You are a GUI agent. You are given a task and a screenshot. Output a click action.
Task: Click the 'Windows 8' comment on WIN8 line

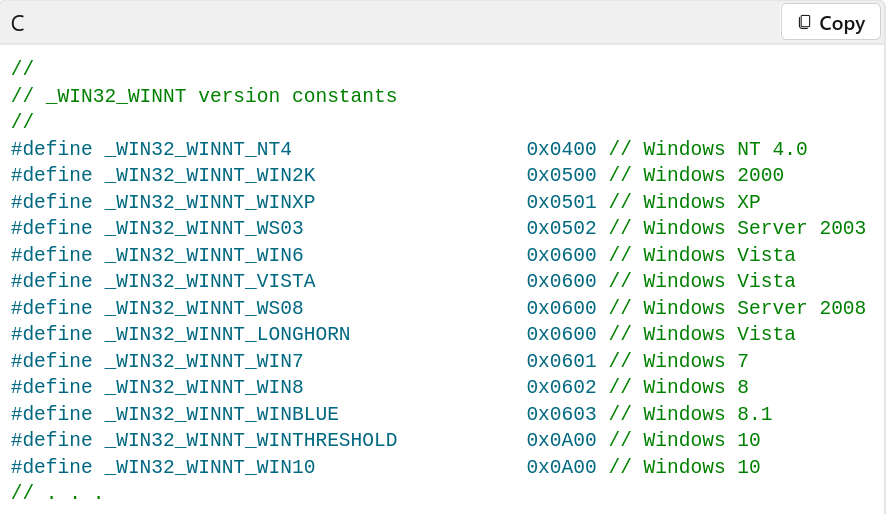679,387
